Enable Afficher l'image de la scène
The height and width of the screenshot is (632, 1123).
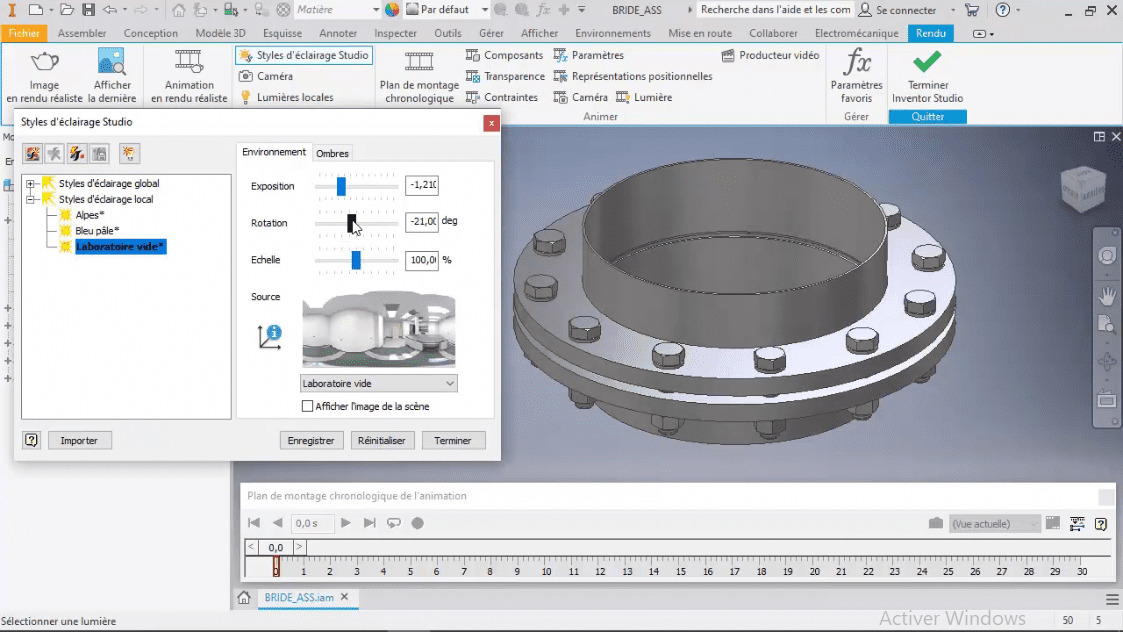coord(309,406)
